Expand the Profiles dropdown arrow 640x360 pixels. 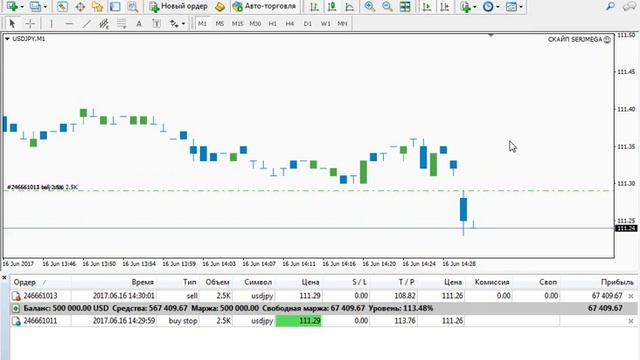(x=45, y=7)
